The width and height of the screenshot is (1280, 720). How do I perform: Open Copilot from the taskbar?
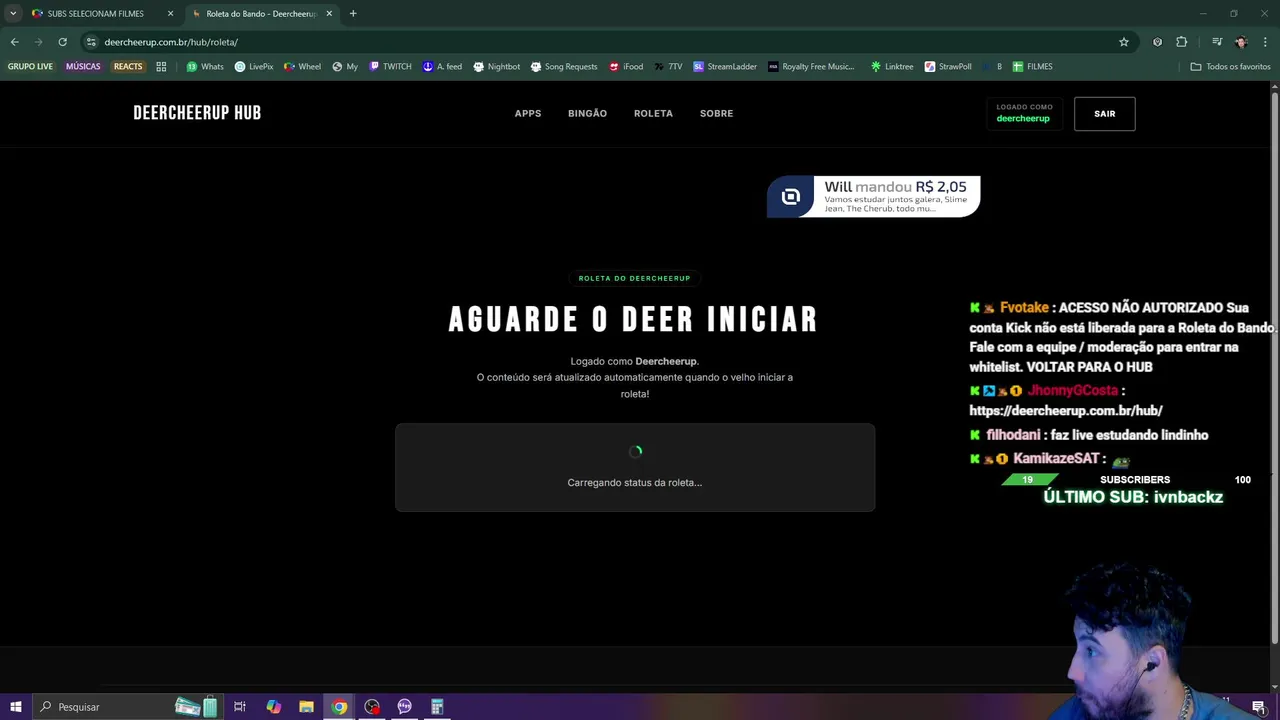274,707
